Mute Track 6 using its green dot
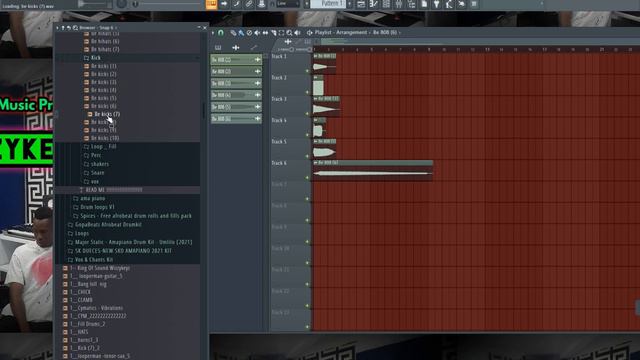The image size is (640, 360). pyautogui.click(x=307, y=178)
